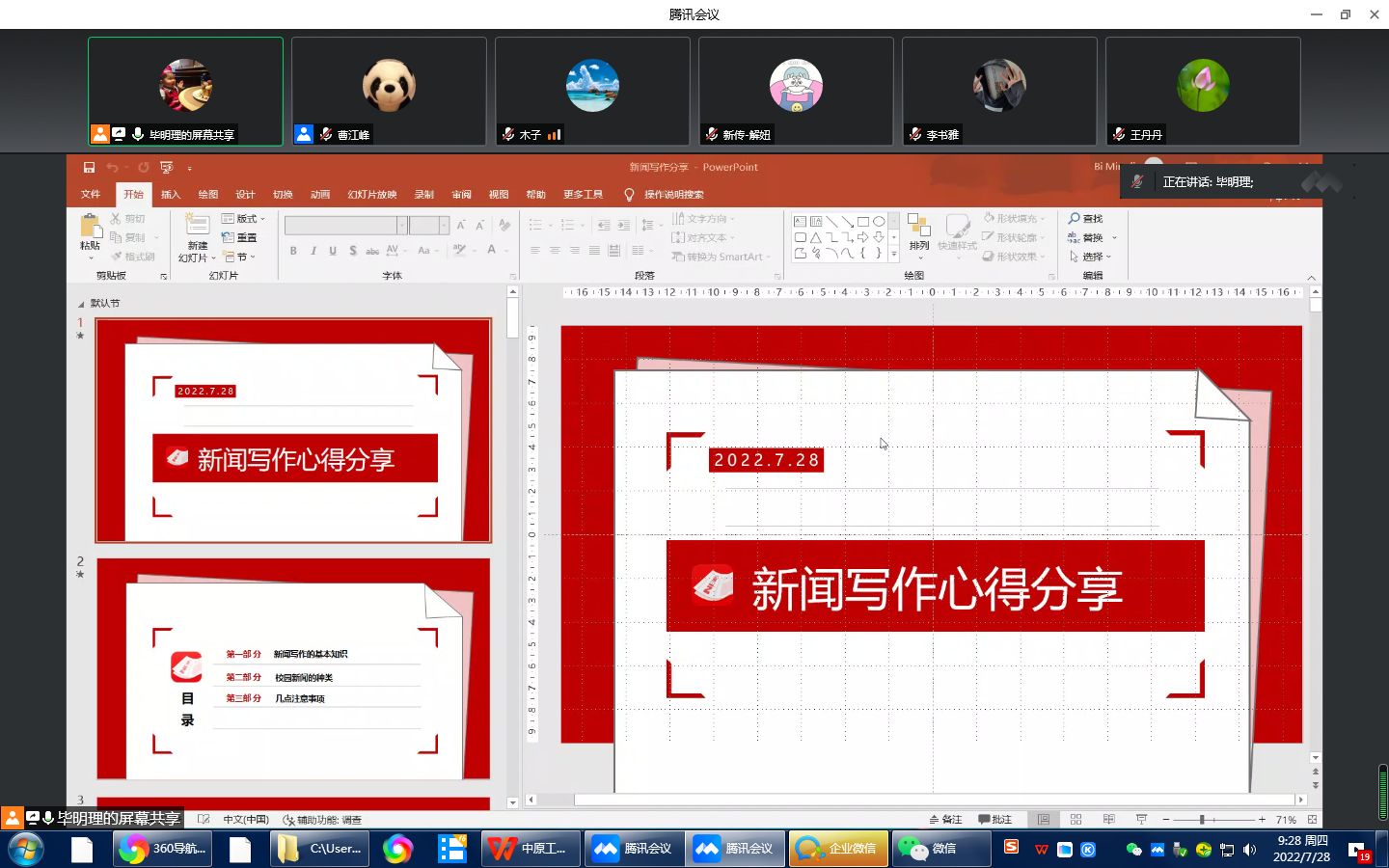Click the Save icon in quick access toolbar
The height and width of the screenshot is (868, 1389).
point(89,167)
